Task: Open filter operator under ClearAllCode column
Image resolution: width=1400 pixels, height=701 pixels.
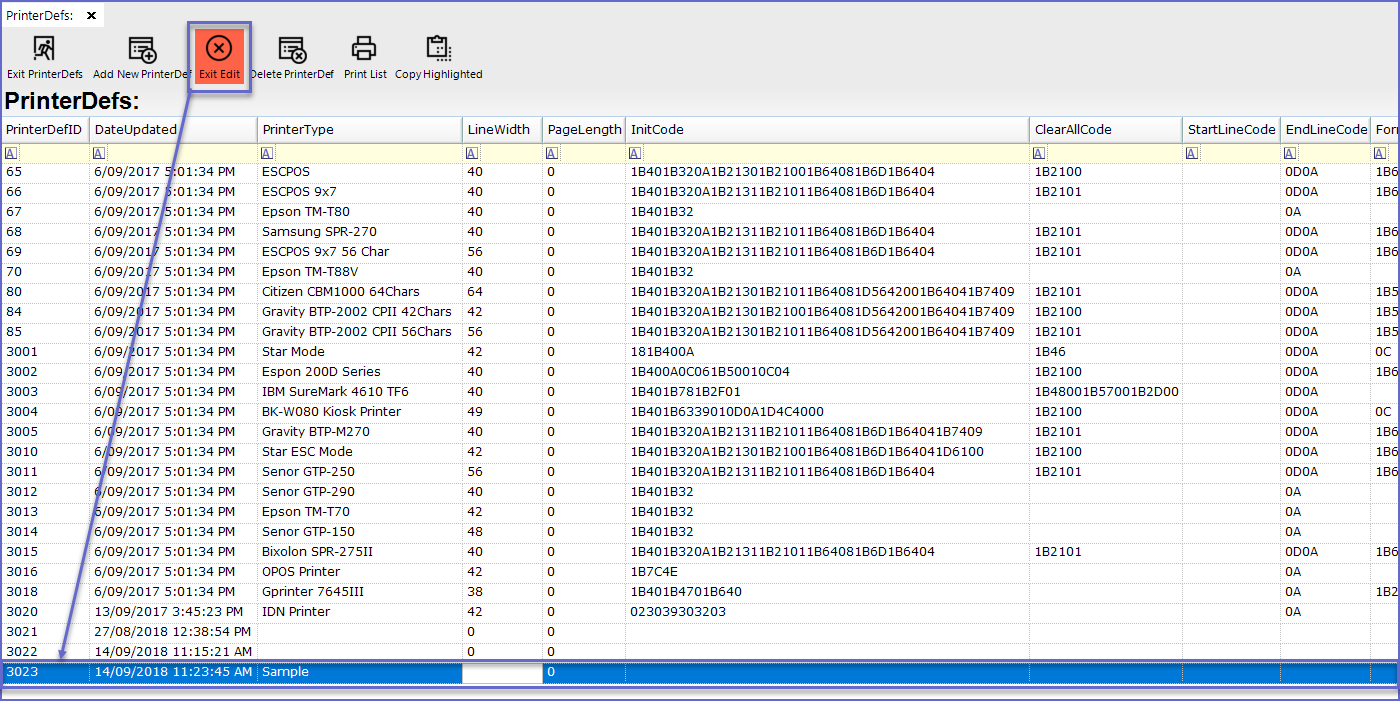Action: 1040,153
